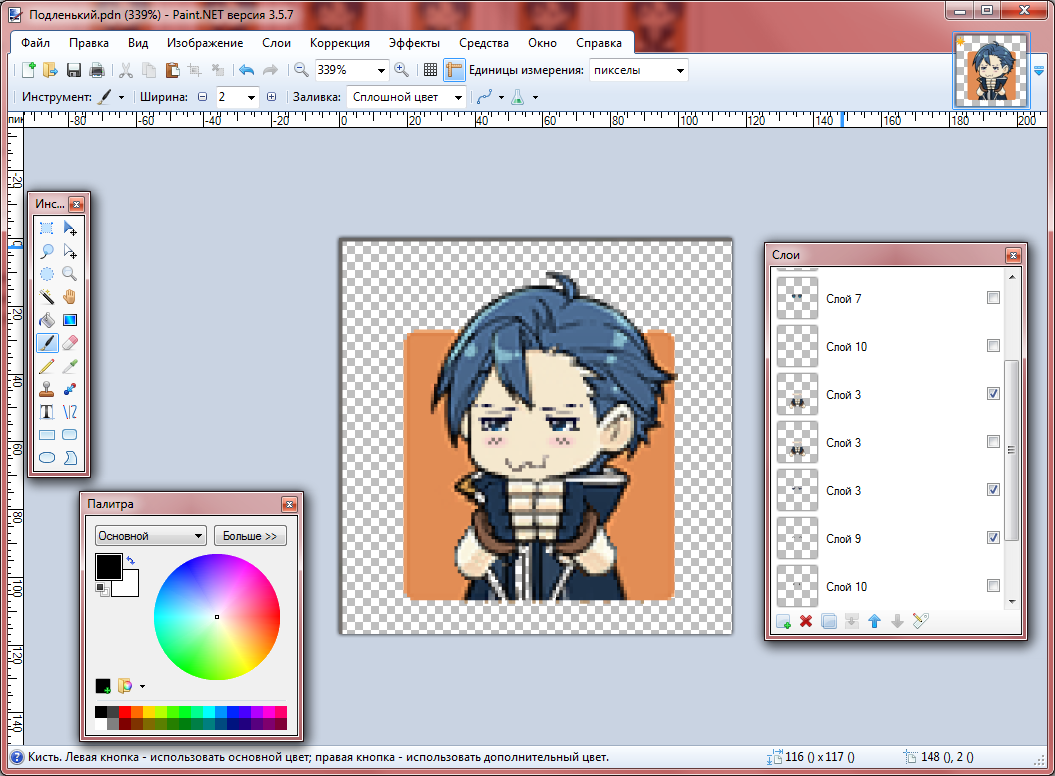Image resolution: width=1055 pixels, height=776 pixels.
Task: Pick a hue on the color wheel
Action: click(217, 616)
